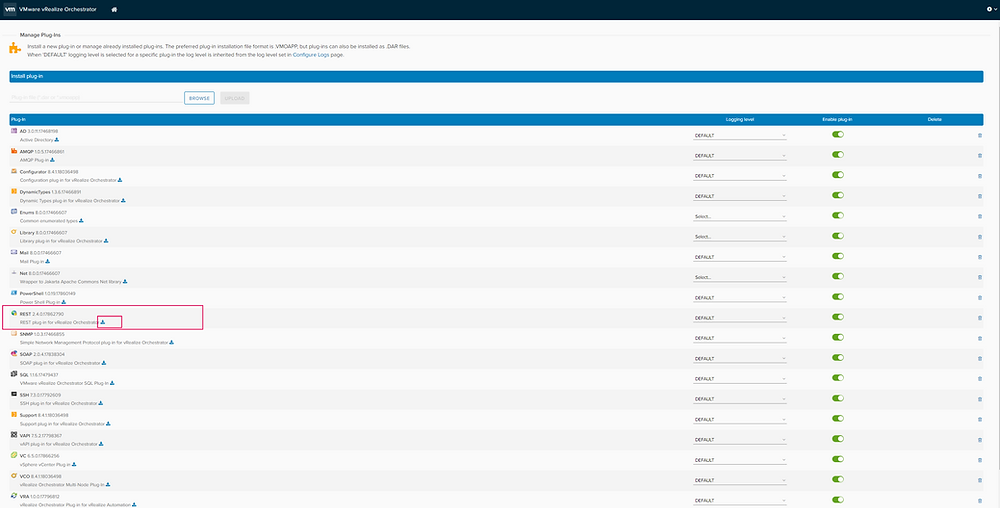Image resolution: width=1000 pixels, height=508 pixels.
Task: Open logging level dropdown for REST
Action: tap(740, 318)
